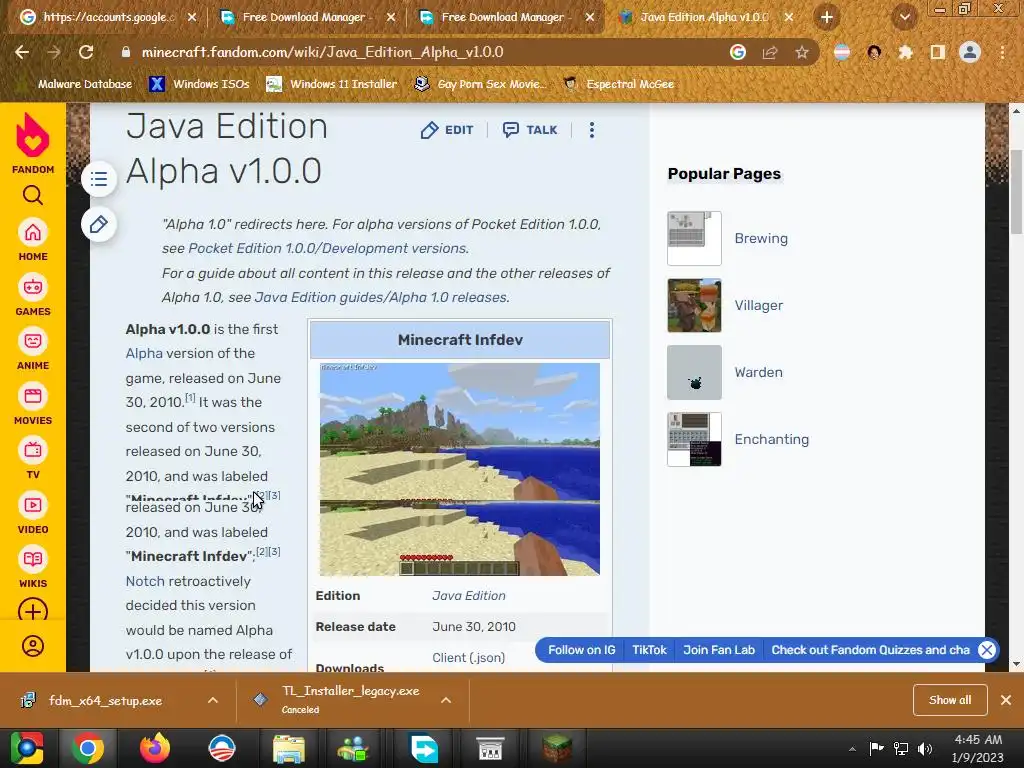Click the plus start-a-wiki icon
1024x768 pixels.
coord(33,611)
